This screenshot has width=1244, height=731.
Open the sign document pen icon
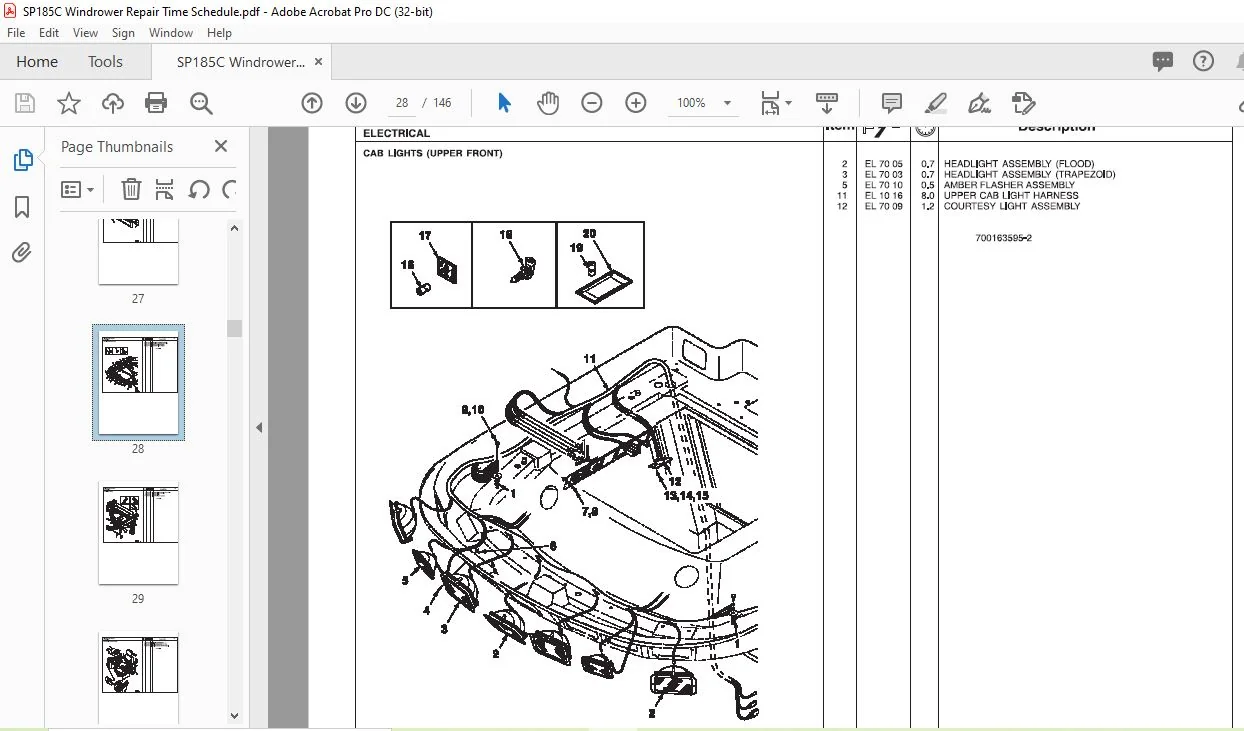tap(979, 103)
